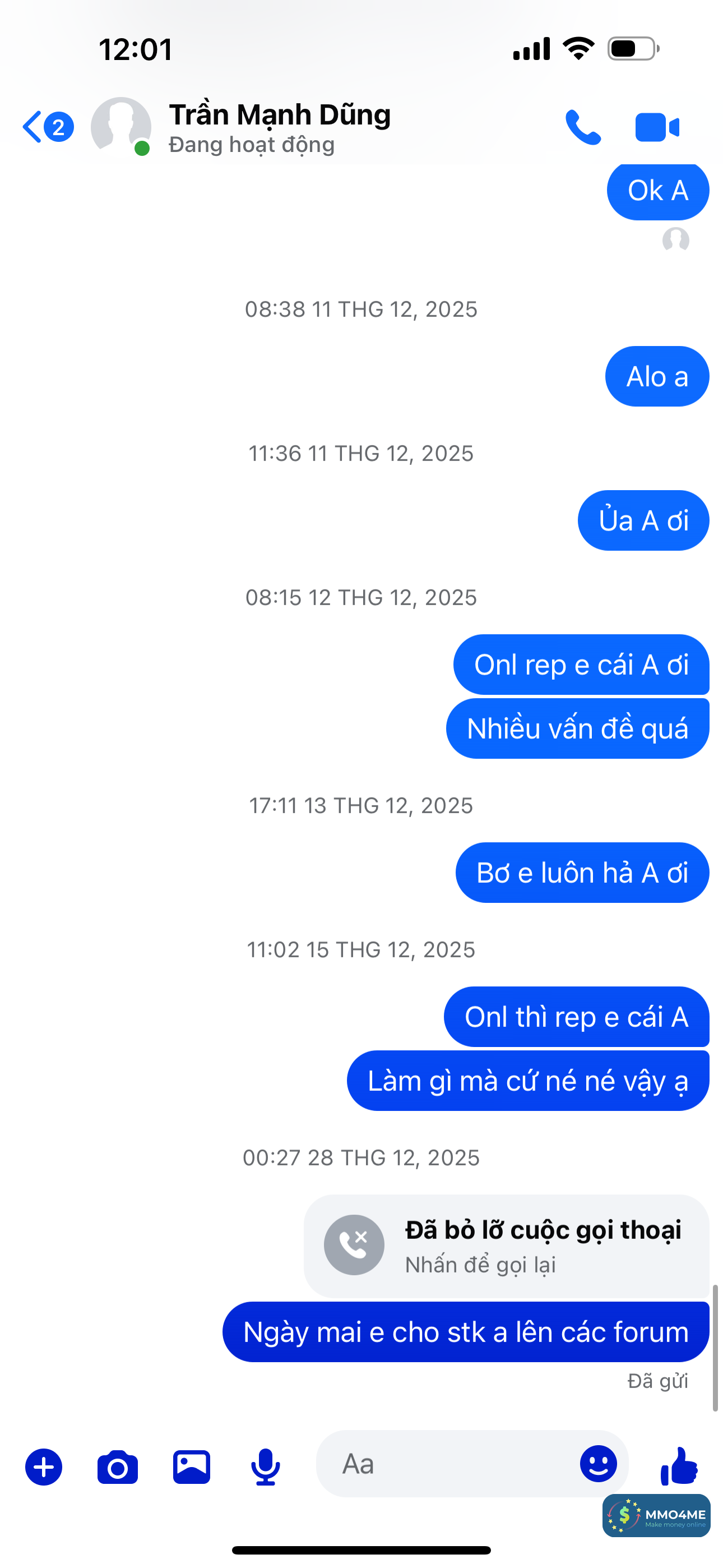Record a voice message with the microphone
Viewport: 723px width, 1568px height.
point(266,1467)
